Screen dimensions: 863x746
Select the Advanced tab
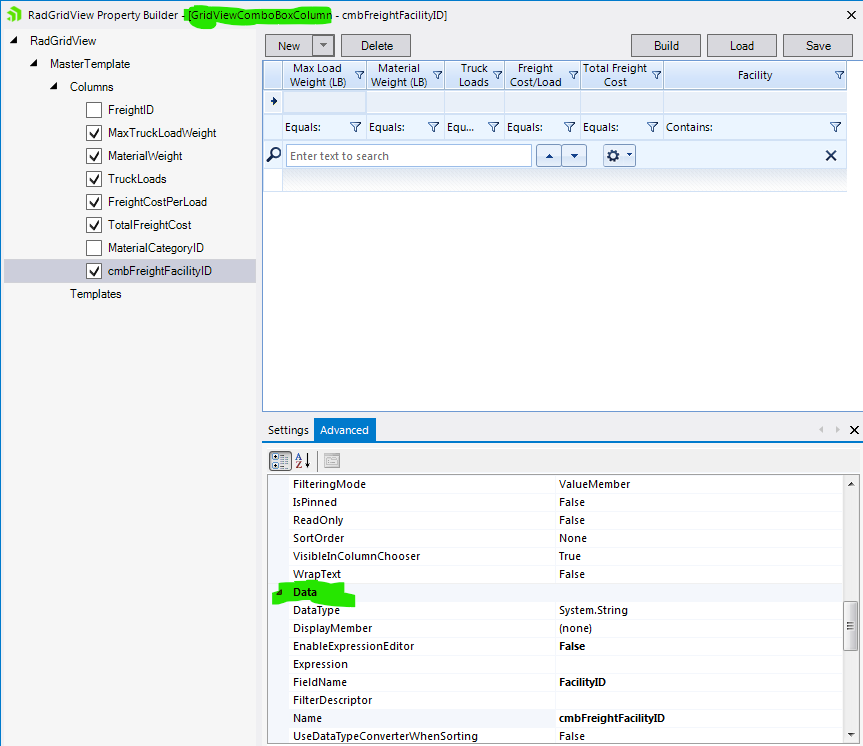tap(345, 430)
